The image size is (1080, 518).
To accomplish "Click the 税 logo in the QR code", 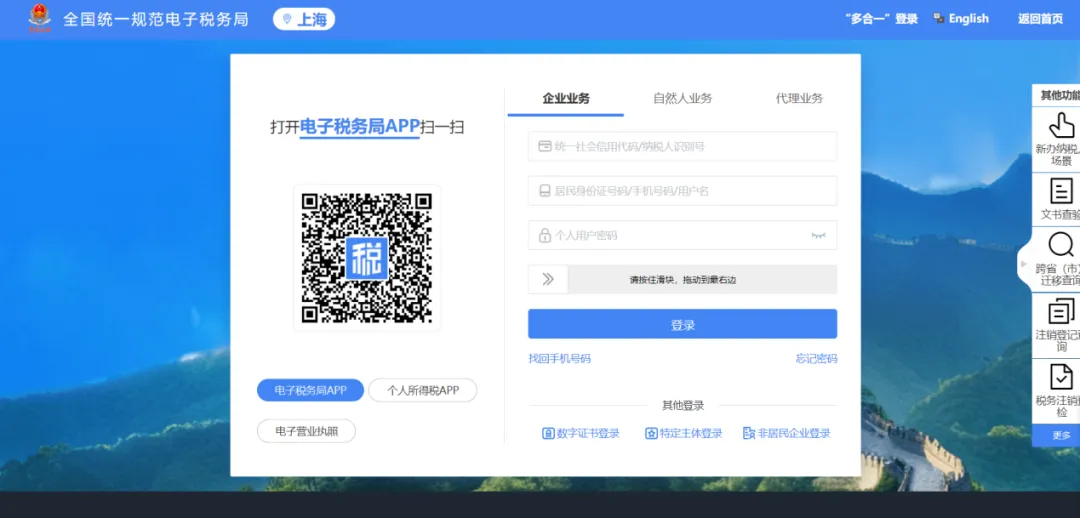I will (367, 258).
